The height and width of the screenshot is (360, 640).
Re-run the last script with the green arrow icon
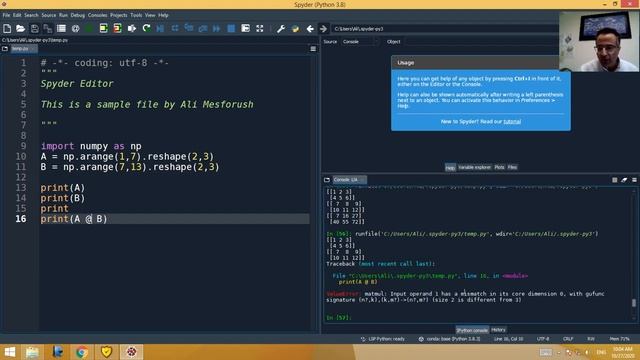pyautogui.click(x=147, y=29)
